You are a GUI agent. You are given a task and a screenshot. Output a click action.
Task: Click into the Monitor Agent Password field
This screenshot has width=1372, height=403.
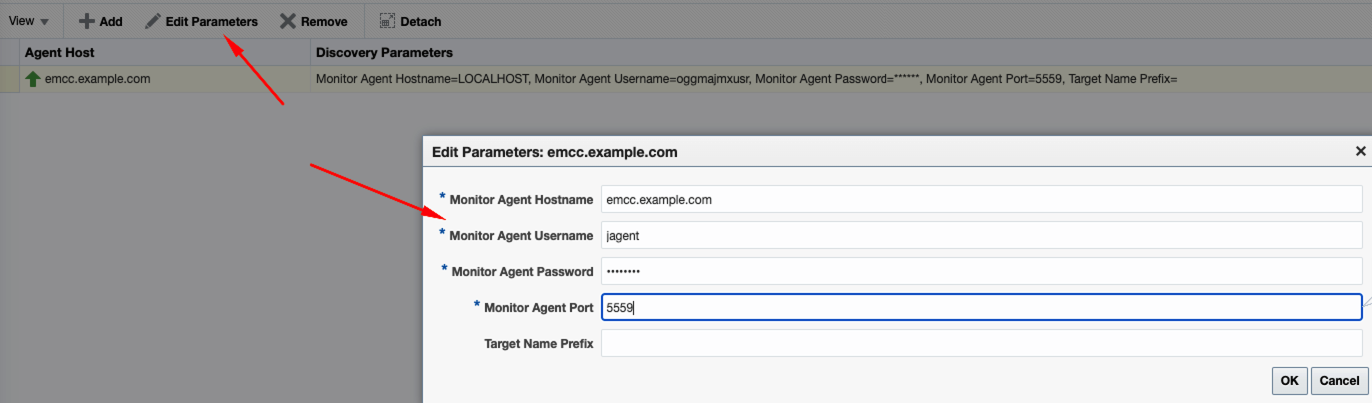pos(981,272)
